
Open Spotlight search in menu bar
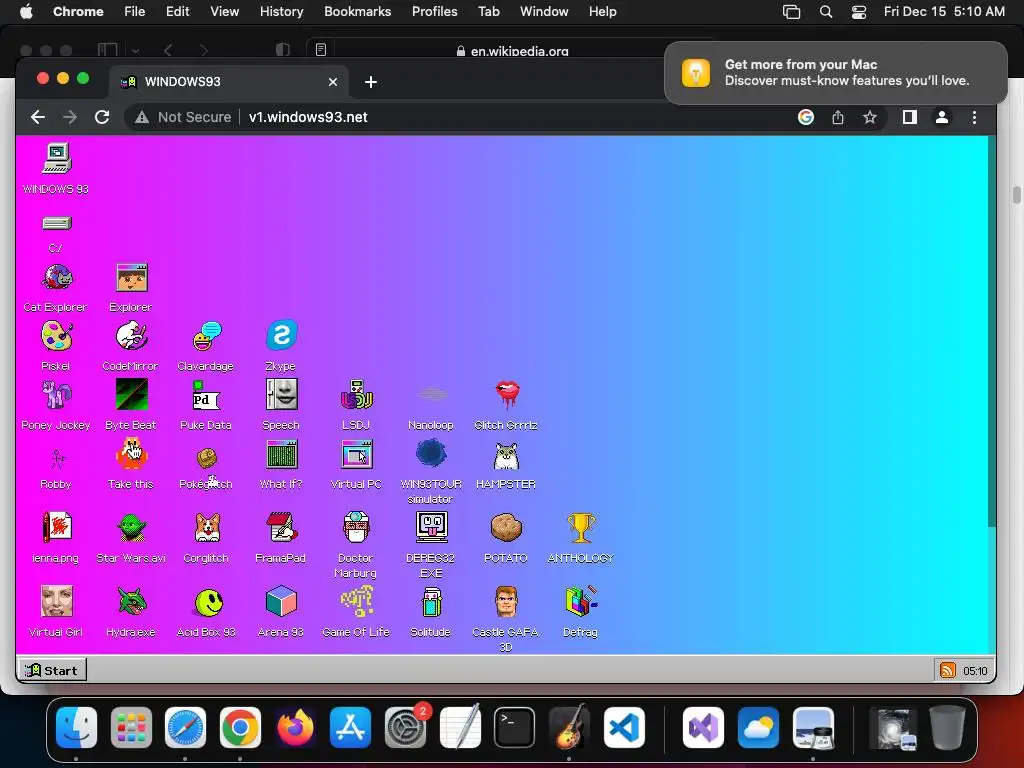pos(825,11)
